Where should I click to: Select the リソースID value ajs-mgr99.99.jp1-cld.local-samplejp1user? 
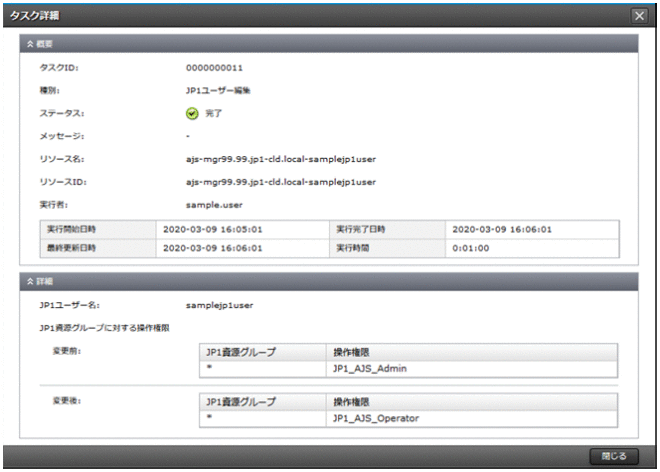(x=281, y=182)
